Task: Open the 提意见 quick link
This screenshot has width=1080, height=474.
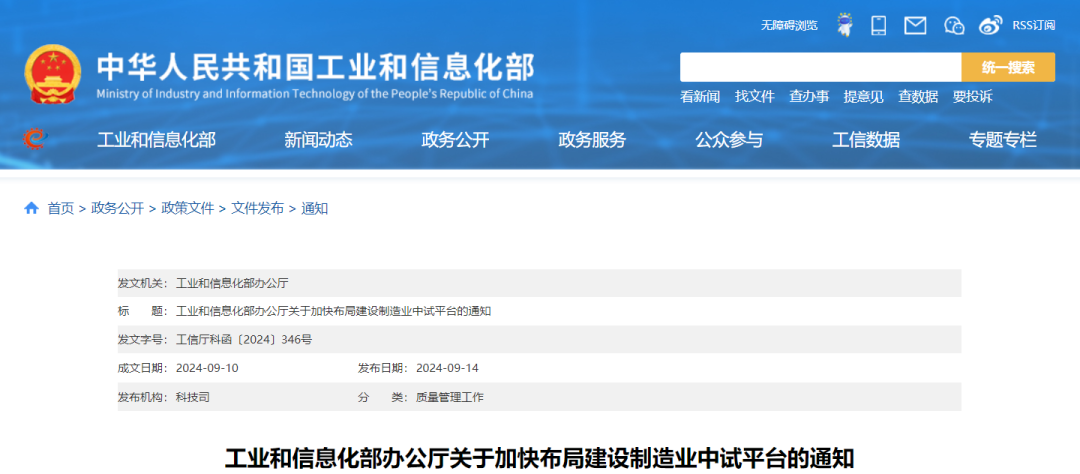Action: (x=863, y=97)
